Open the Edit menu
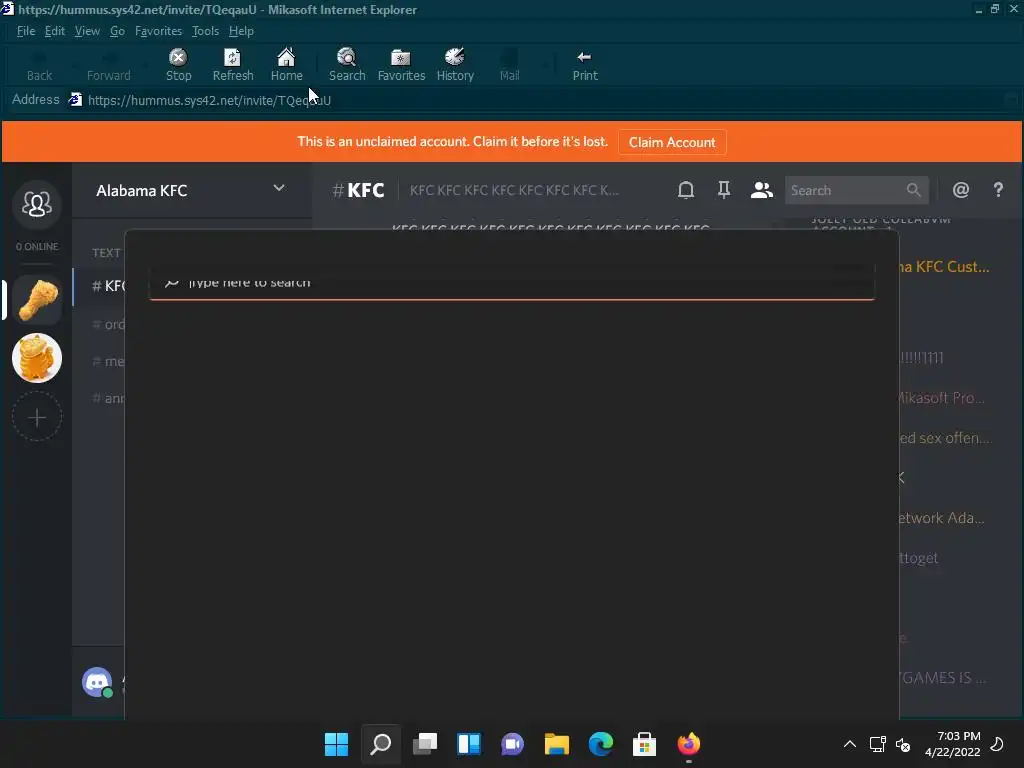Image resolution: width=1024 pixels, height=768 pixels. (54, 31)
